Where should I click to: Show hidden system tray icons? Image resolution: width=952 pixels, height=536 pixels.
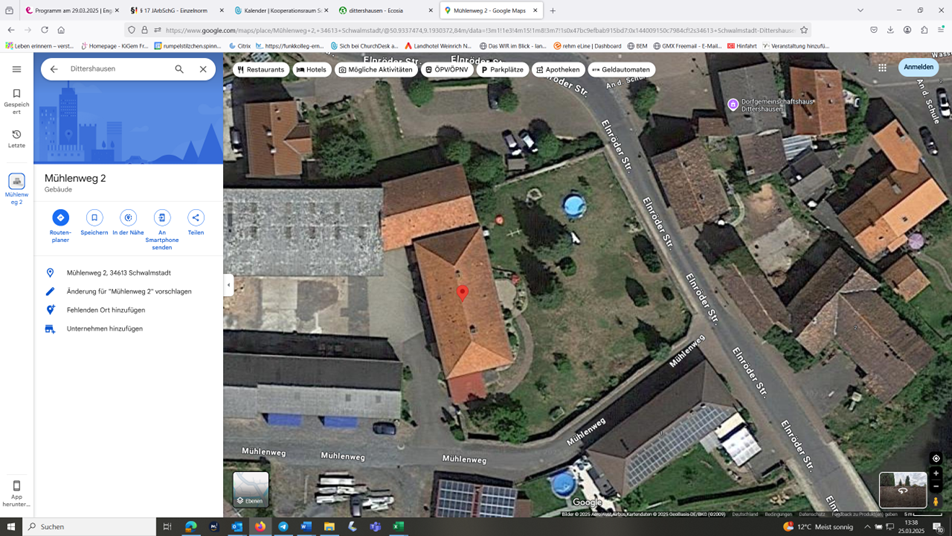(866, 526)
